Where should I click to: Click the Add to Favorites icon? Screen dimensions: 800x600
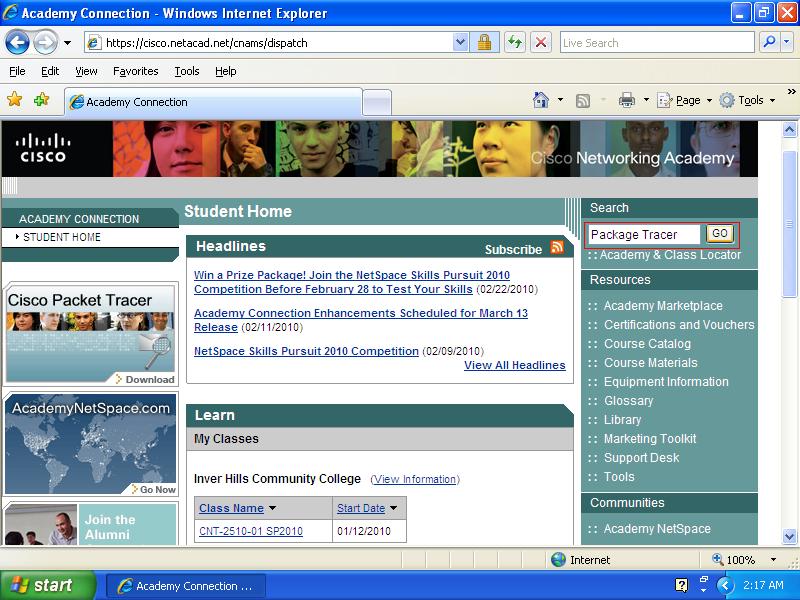(41, 99)
